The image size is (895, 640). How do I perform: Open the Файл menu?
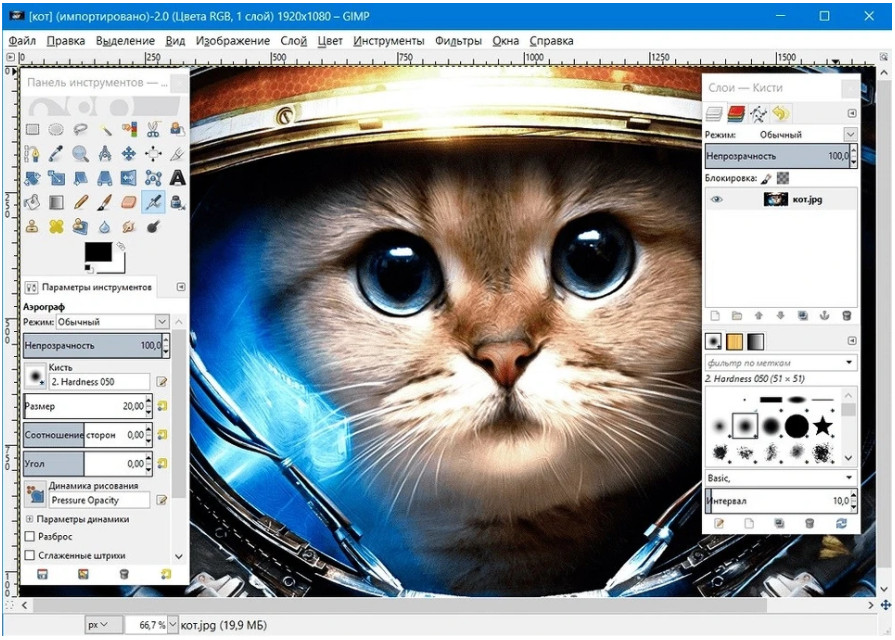pyautogui.click(x=22, y=41)
